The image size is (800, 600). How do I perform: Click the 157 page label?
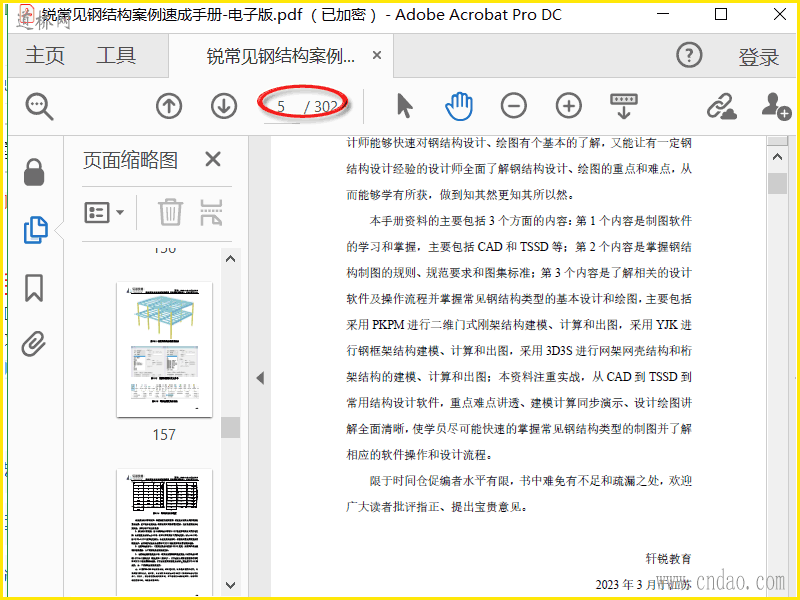164,435
